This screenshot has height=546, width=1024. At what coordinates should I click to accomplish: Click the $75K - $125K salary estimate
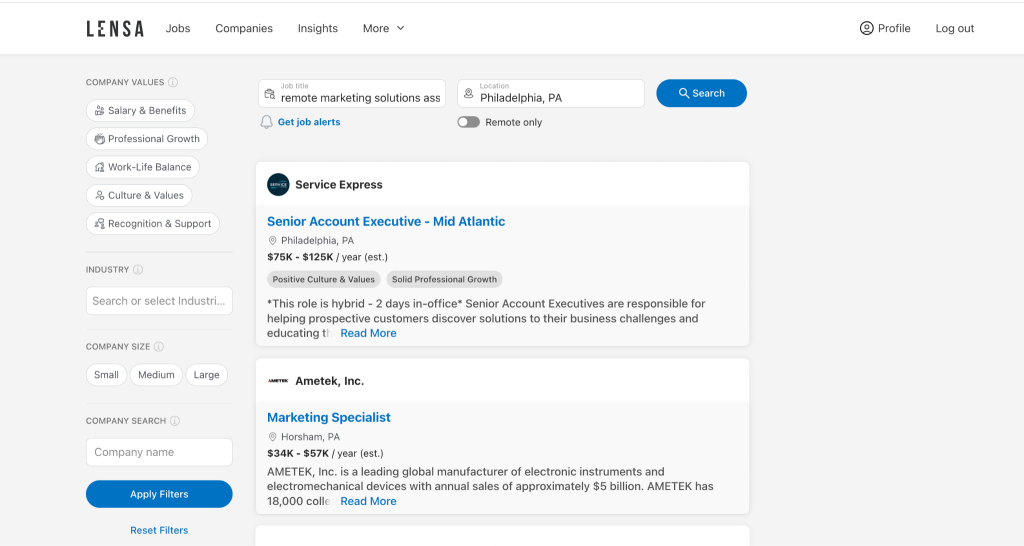tap(327, 257)
